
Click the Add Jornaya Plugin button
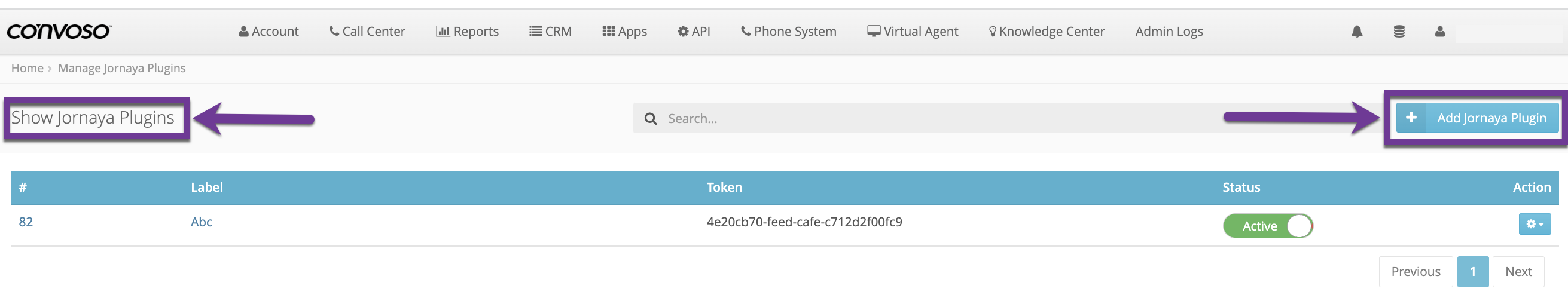coord(1477,118)
